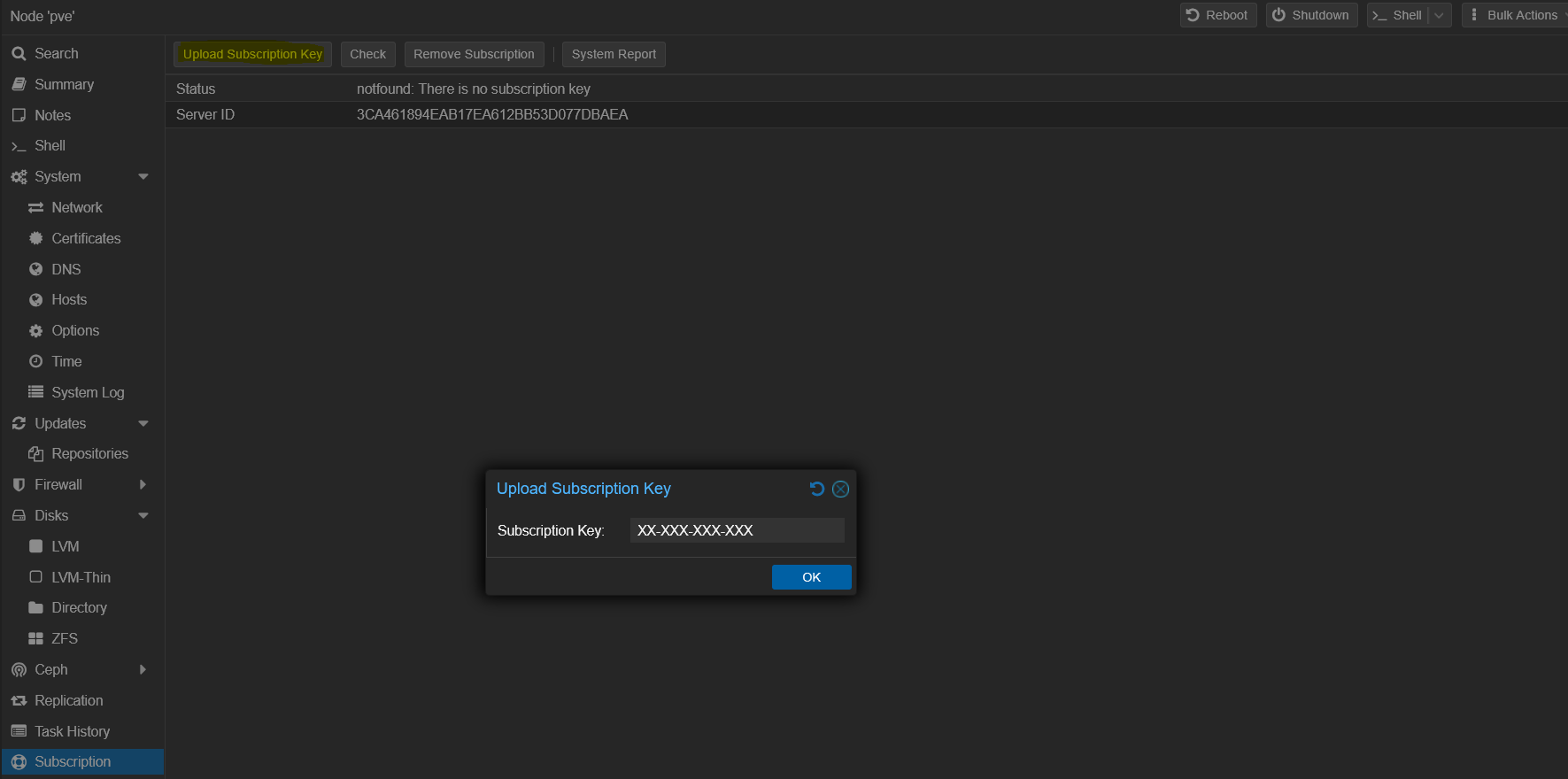
Task: Collapse the Disks section arrow
Action: coord(143,516)
